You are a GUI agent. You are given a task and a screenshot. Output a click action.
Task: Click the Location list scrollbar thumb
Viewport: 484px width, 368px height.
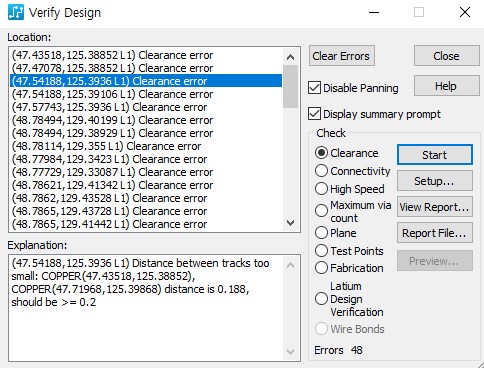pyautogui.click(x=290, y=87)
